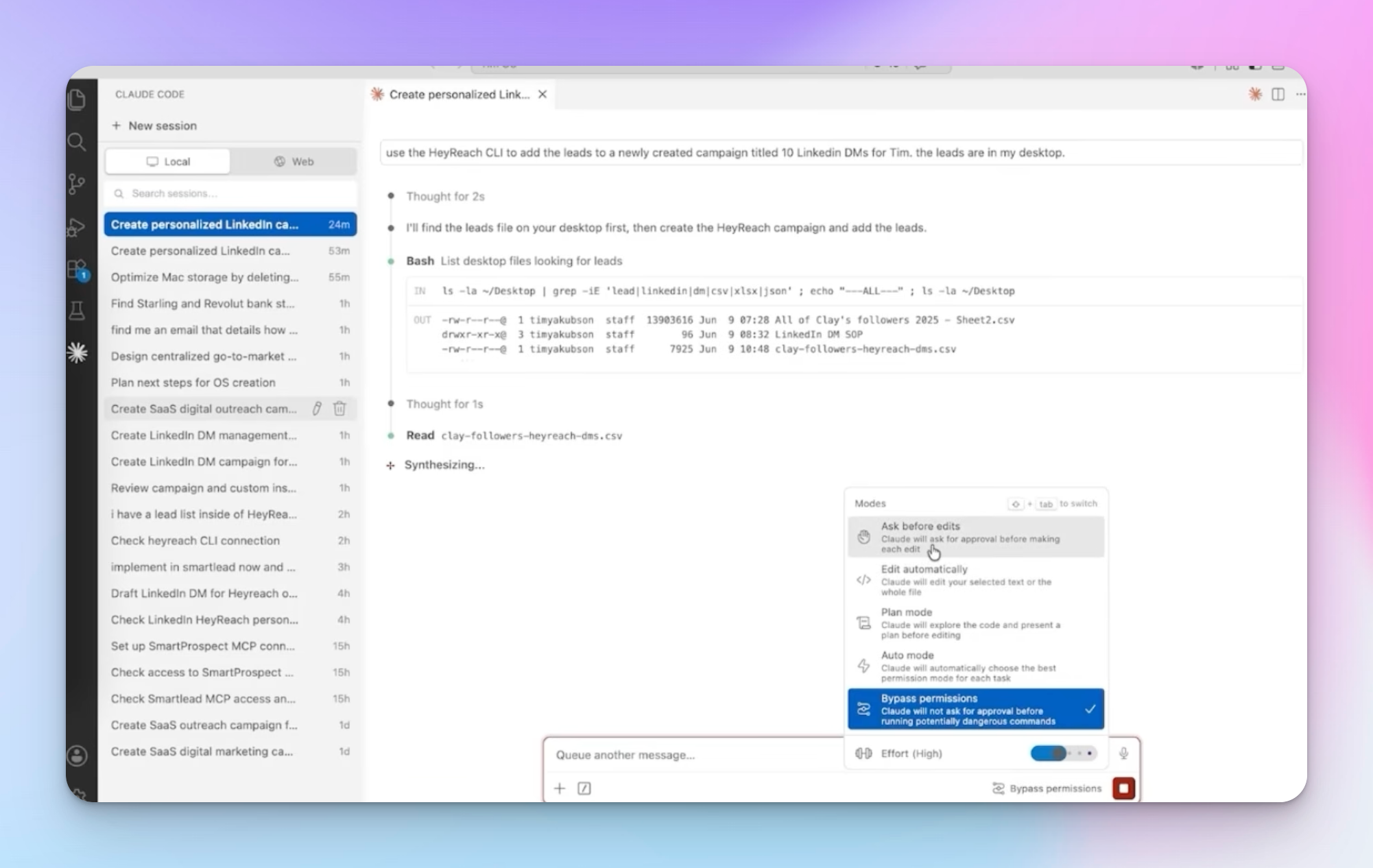
Task: Open Run and Debug in activity bar
Action: tap(77, 227)
